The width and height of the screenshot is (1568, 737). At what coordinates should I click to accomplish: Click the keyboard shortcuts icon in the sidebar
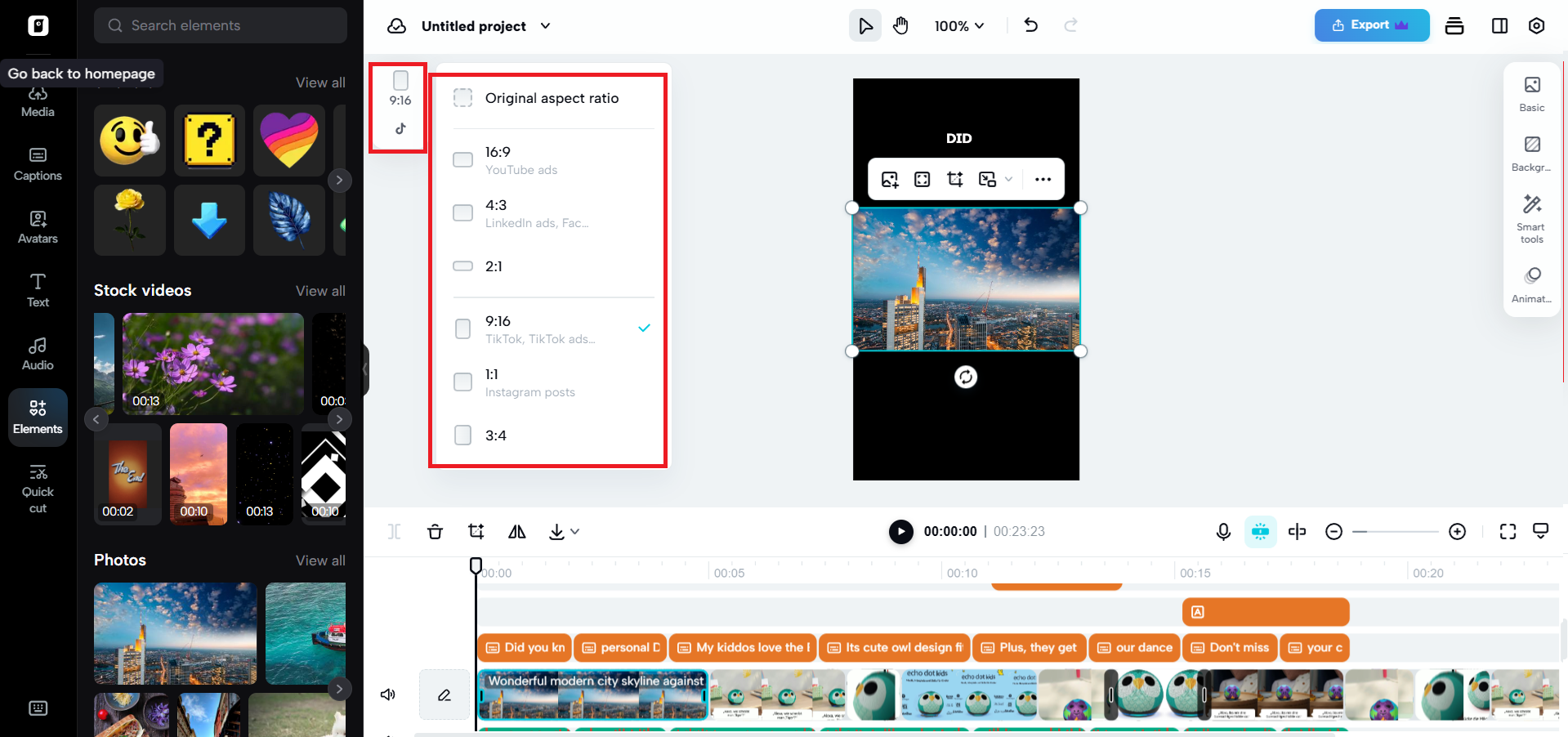tap(38, 708)
